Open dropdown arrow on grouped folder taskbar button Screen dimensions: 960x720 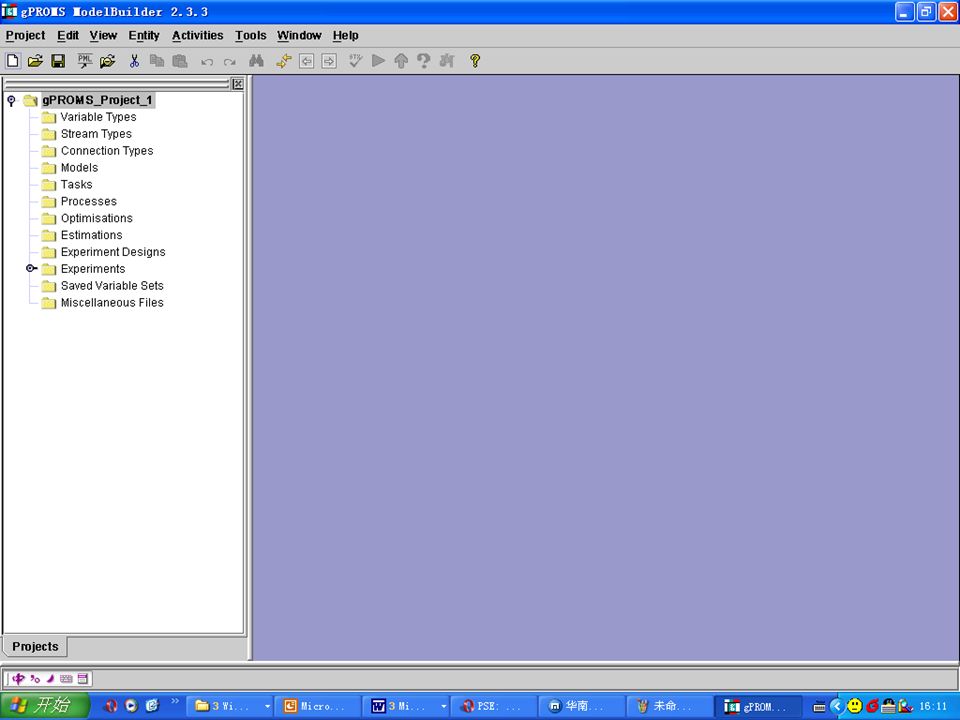click(268, 707)
